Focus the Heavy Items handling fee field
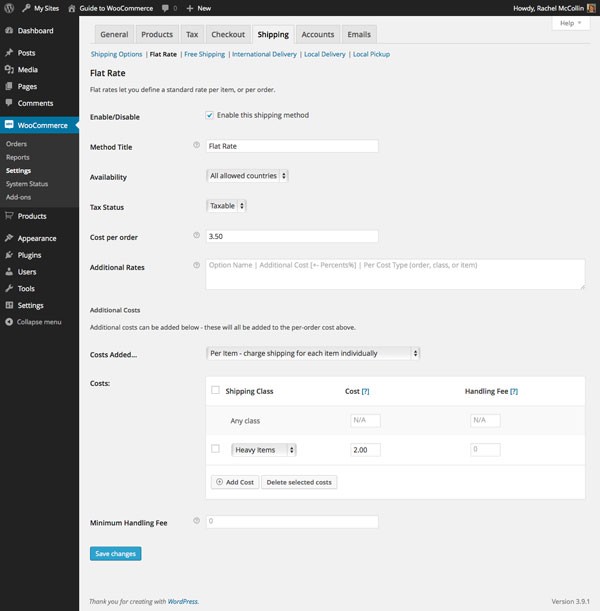The height and width of the screenshot is (611, 600). pyautogui.click(x=485, y=450)
